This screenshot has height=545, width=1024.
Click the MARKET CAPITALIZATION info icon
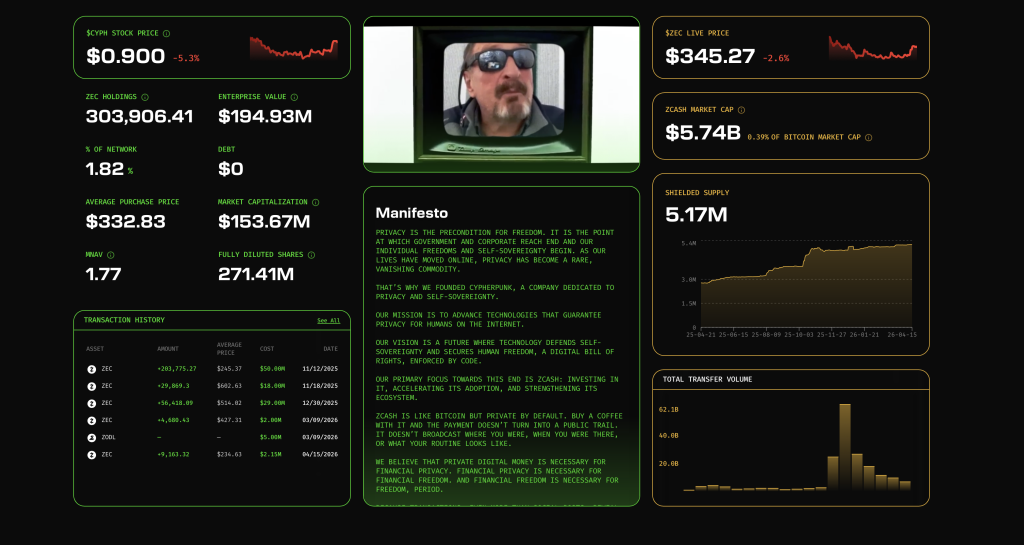click(x=315, y=202)
